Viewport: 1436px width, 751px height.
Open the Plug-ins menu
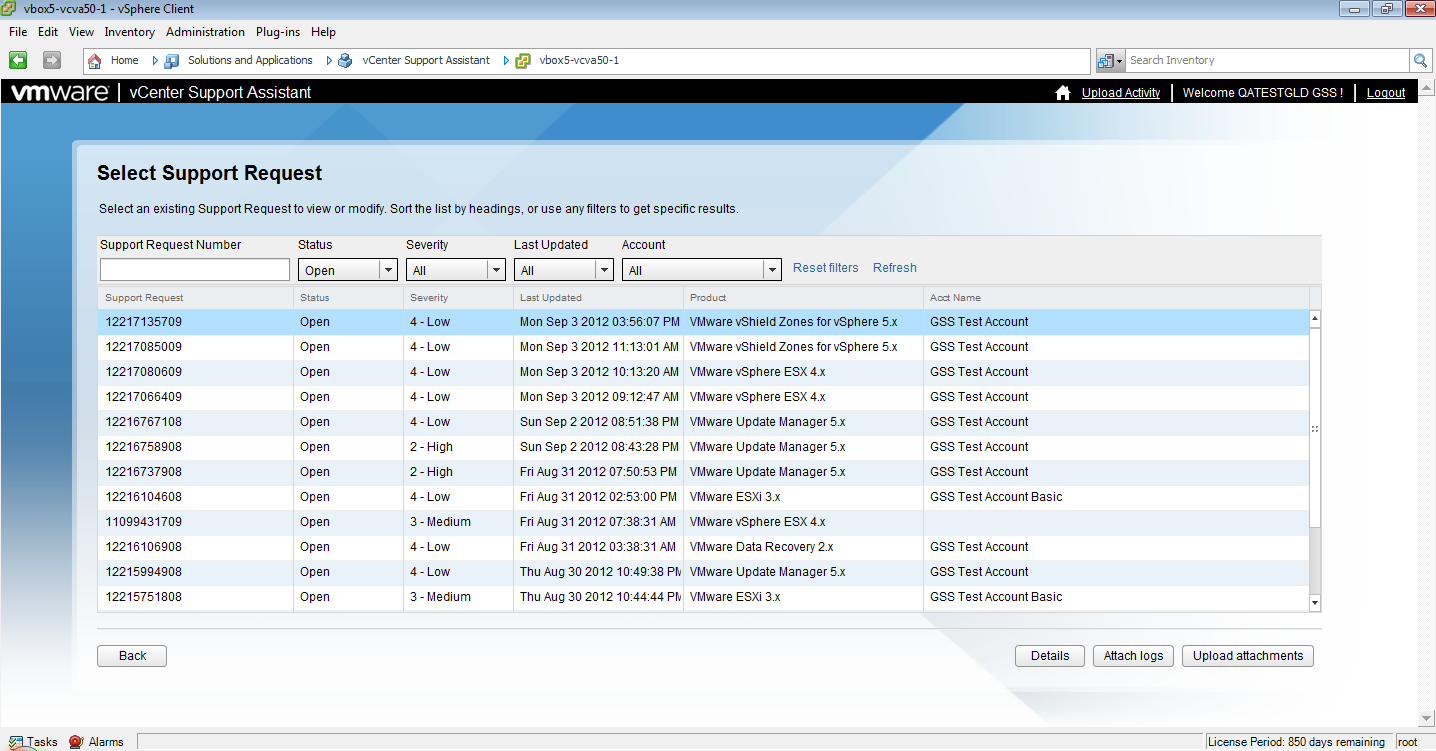point(279,32)
